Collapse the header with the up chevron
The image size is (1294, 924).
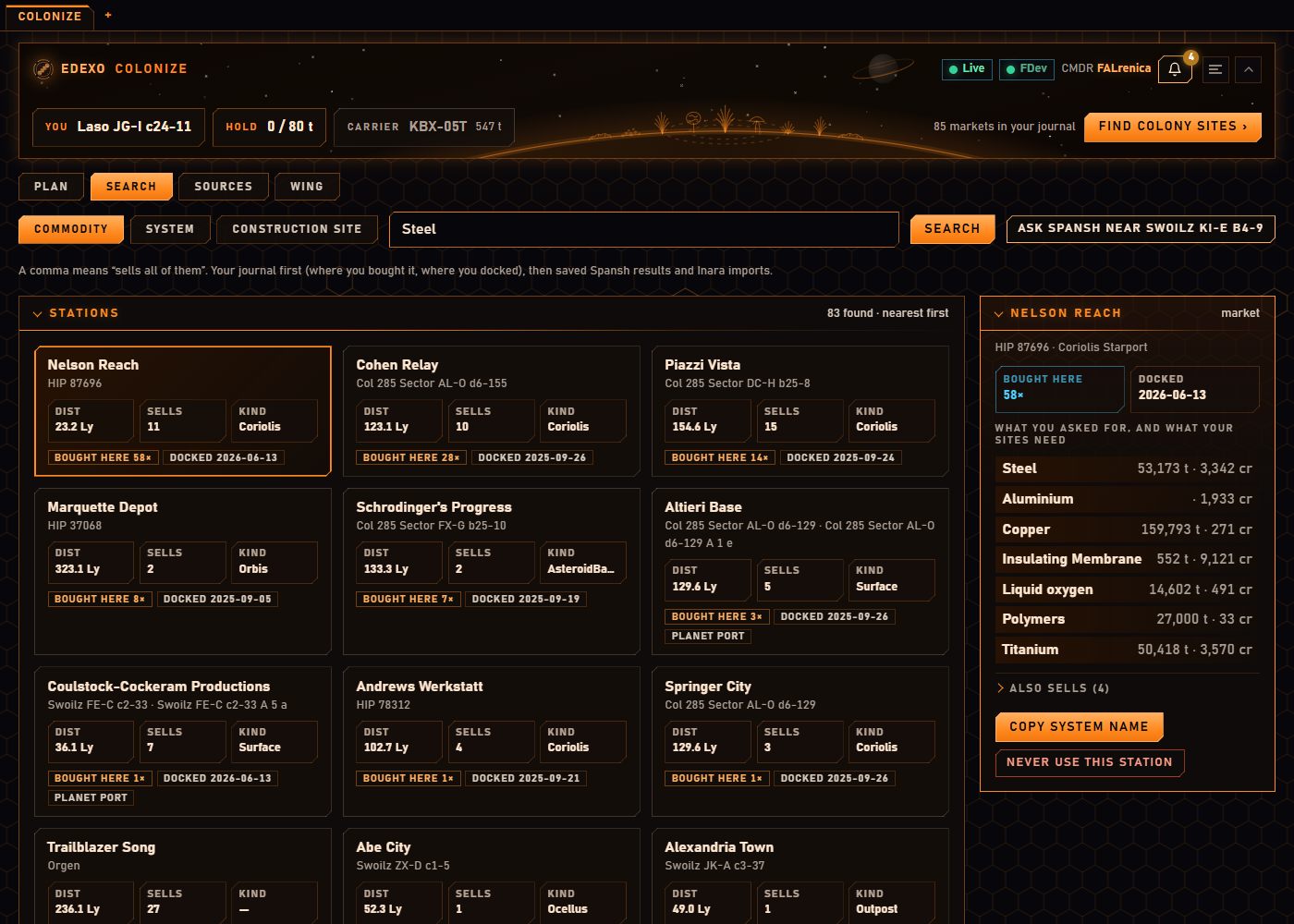click(x=1249, y=69)
